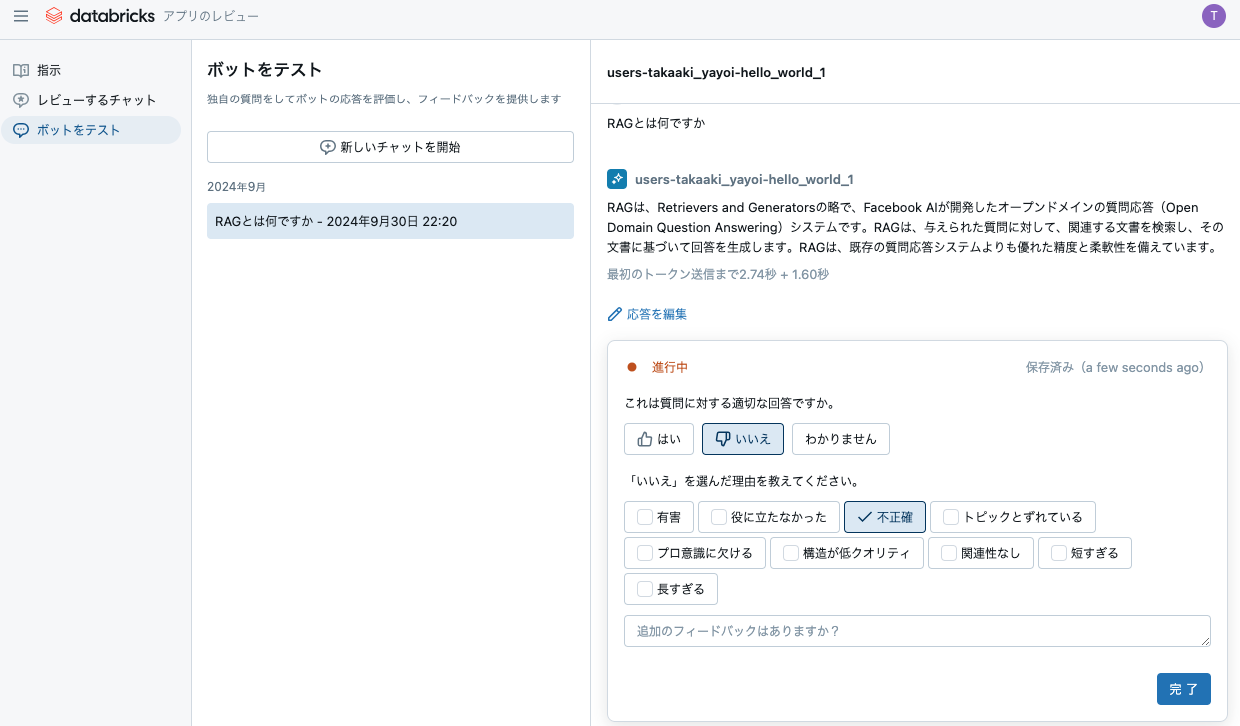
Task: Check the 有害 feedback checkbox
Action: click(x=644, y=517)
